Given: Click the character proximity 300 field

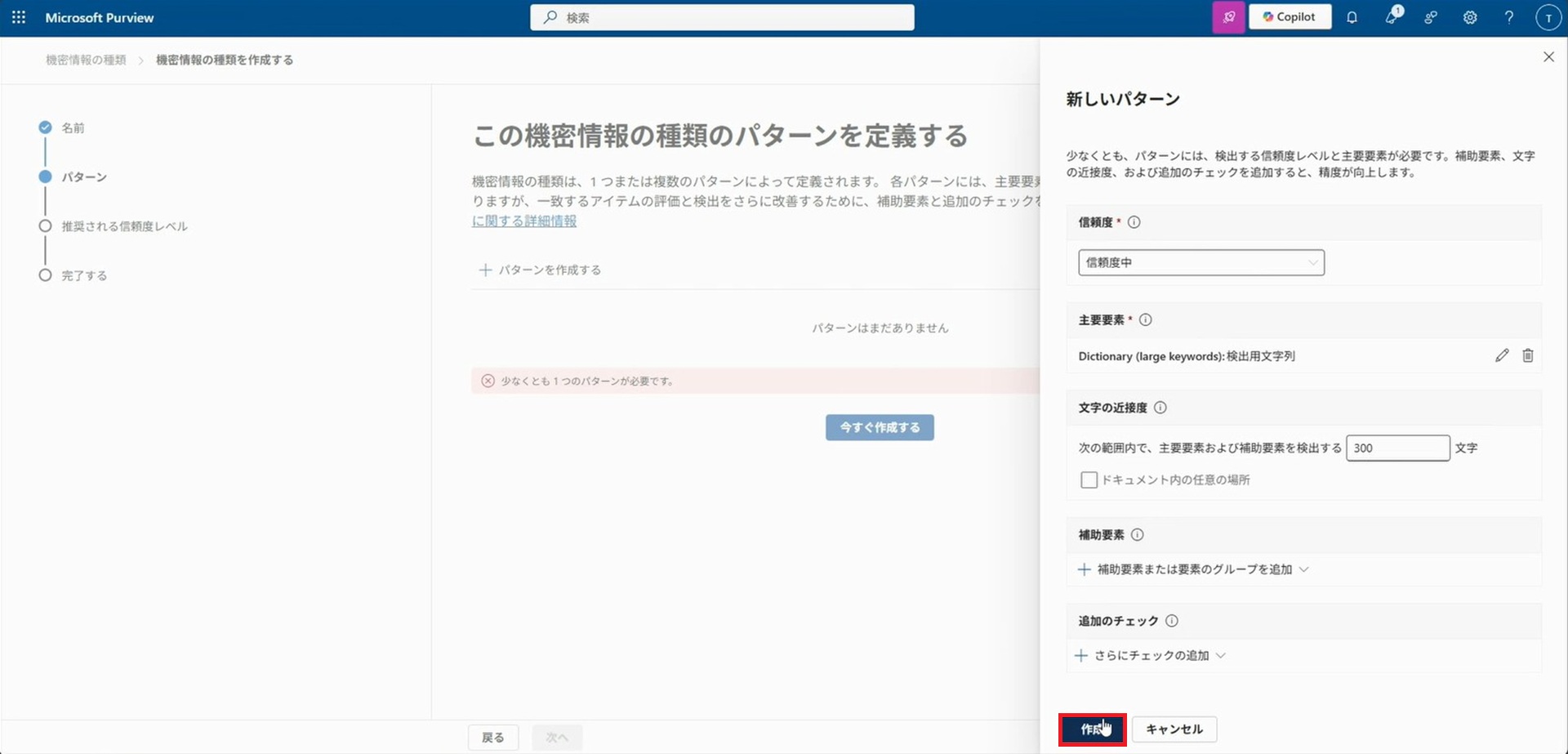Looking at the screenshot, I should click(x=1396, y=448).
